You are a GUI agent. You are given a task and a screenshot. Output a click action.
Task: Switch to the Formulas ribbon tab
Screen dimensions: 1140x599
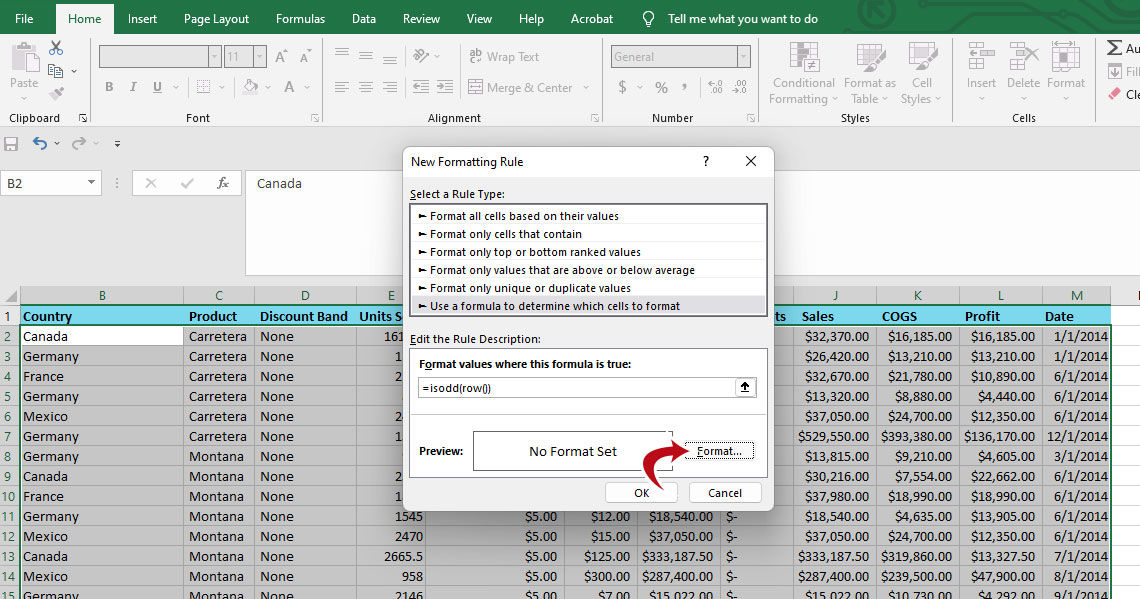[x=300, y=18]
